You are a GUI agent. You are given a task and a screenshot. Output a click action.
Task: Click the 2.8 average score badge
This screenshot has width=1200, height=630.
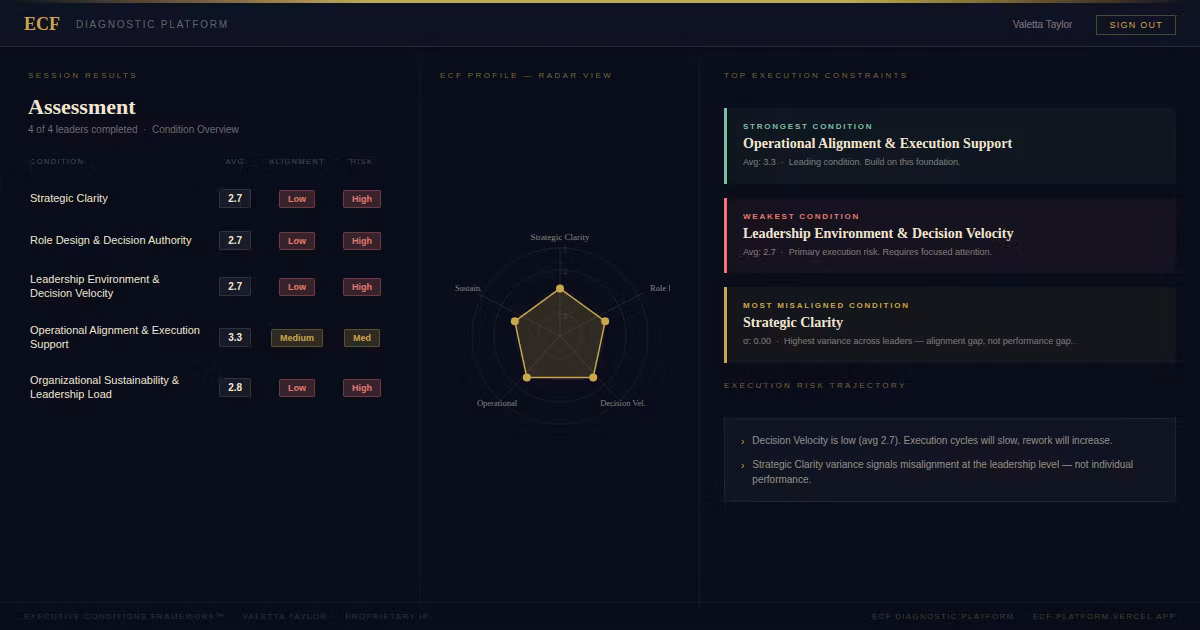click(x=235, y=387)
